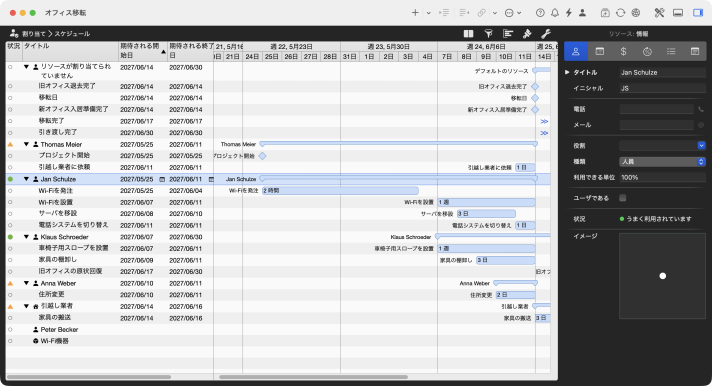The width and height of the screenshot is (712, 386).
Task: Expand the タイトル disclosure triangle in the inspector
Action: [567, 72]
